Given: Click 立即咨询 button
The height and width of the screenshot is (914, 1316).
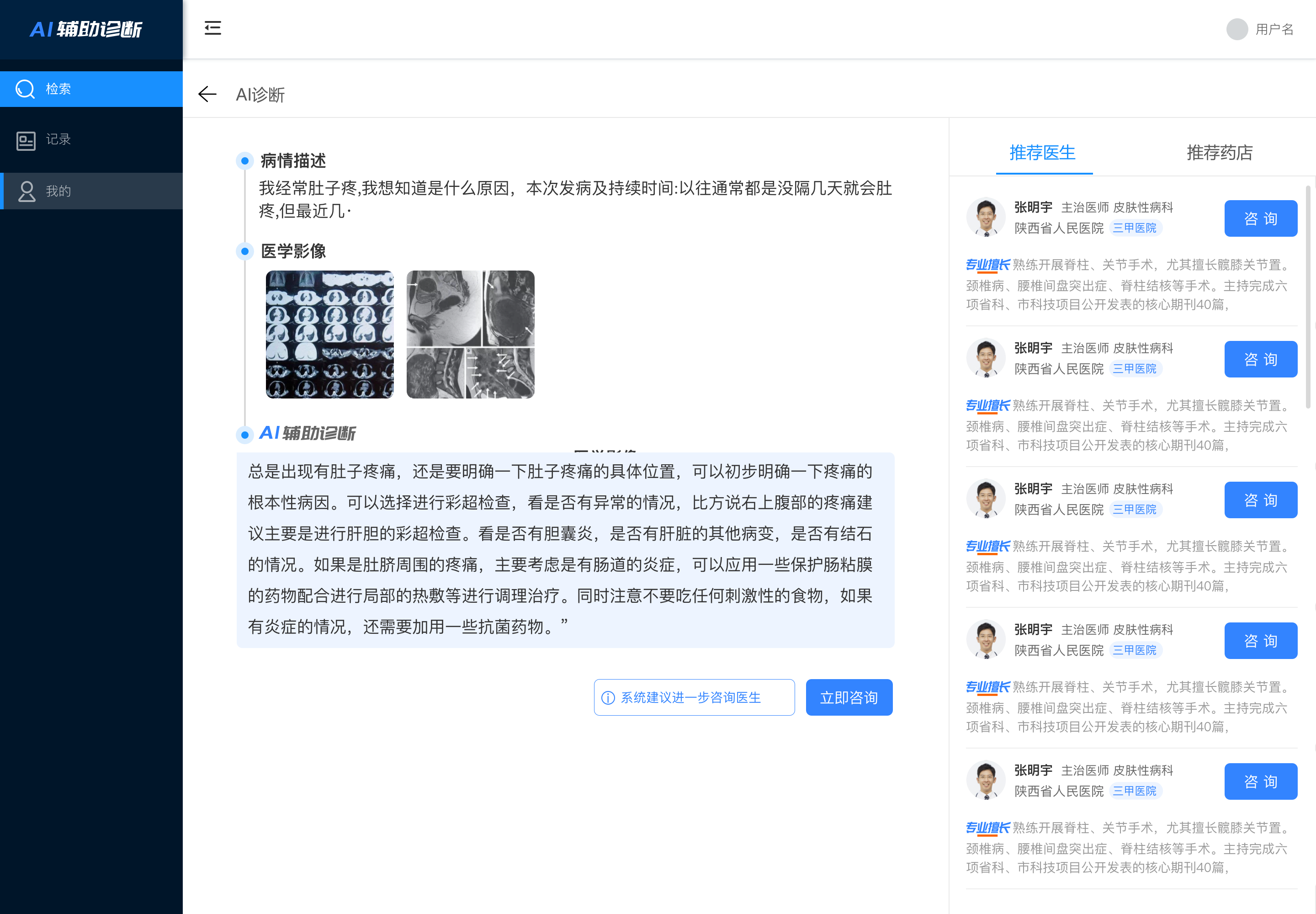Looking at the screenshot, I should pyautogui.click(x=849, y=697).
